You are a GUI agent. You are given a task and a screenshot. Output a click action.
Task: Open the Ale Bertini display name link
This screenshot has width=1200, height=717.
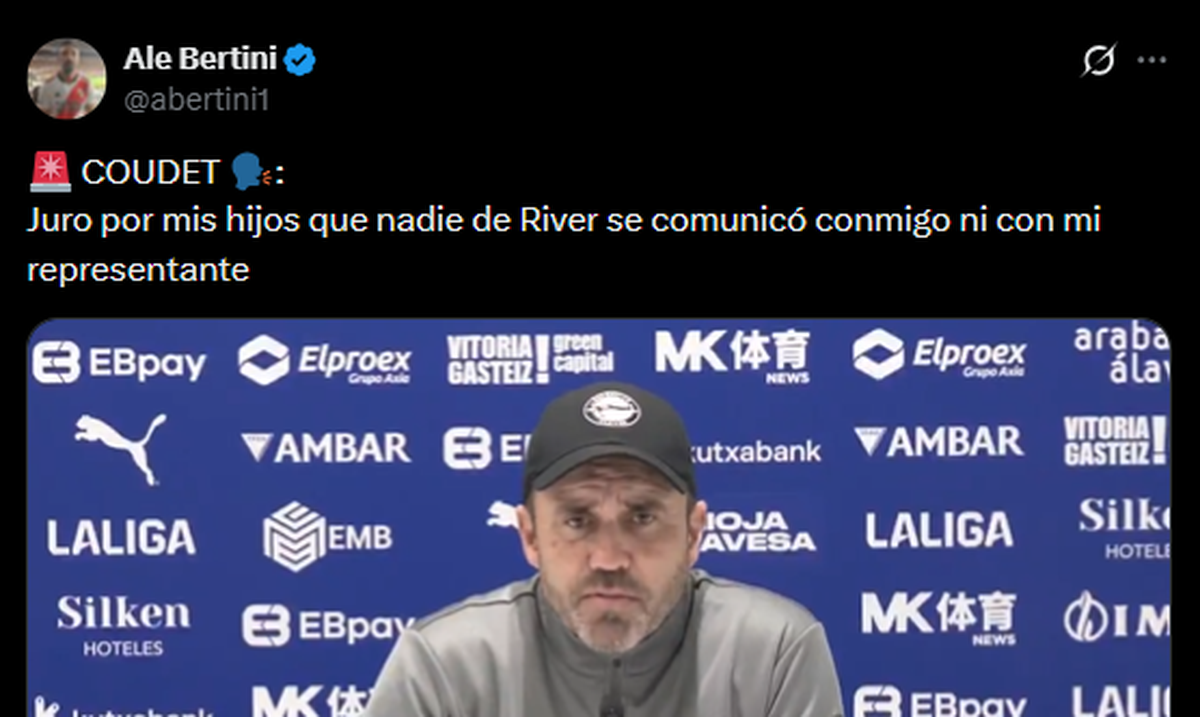(200, 60)
